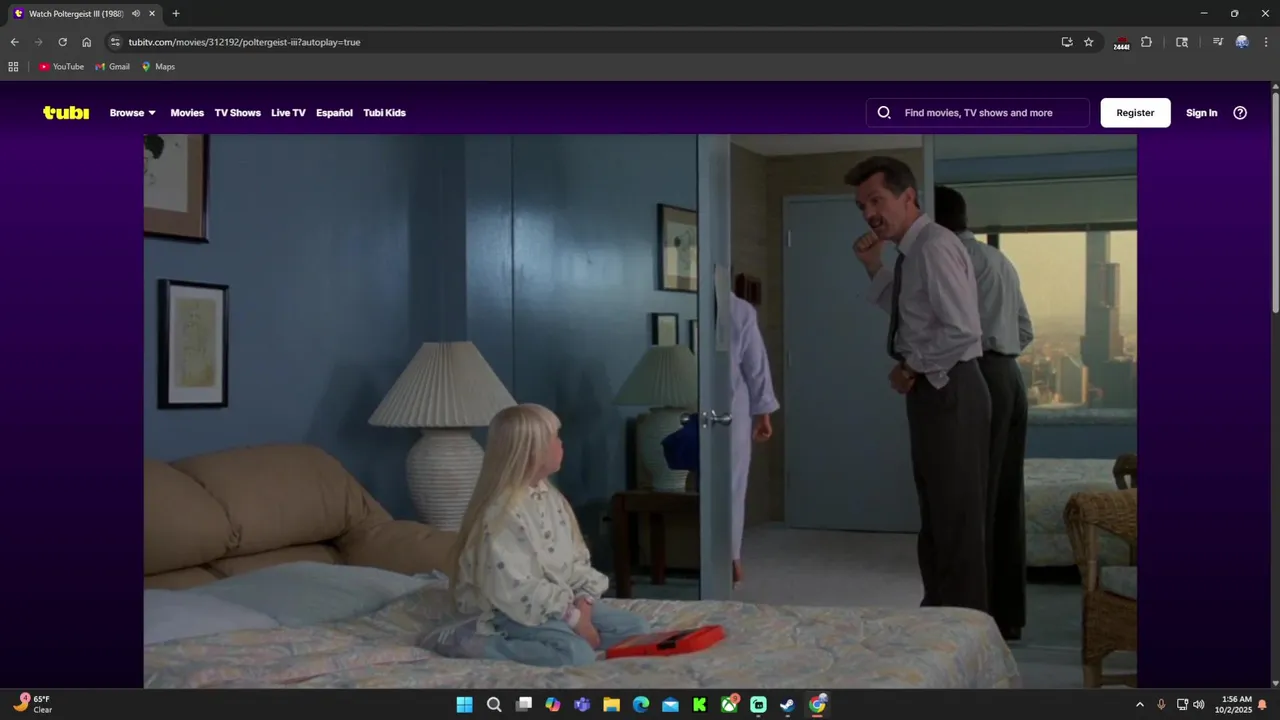
Task: Open the Live TV section
Action: coord(288,113)
